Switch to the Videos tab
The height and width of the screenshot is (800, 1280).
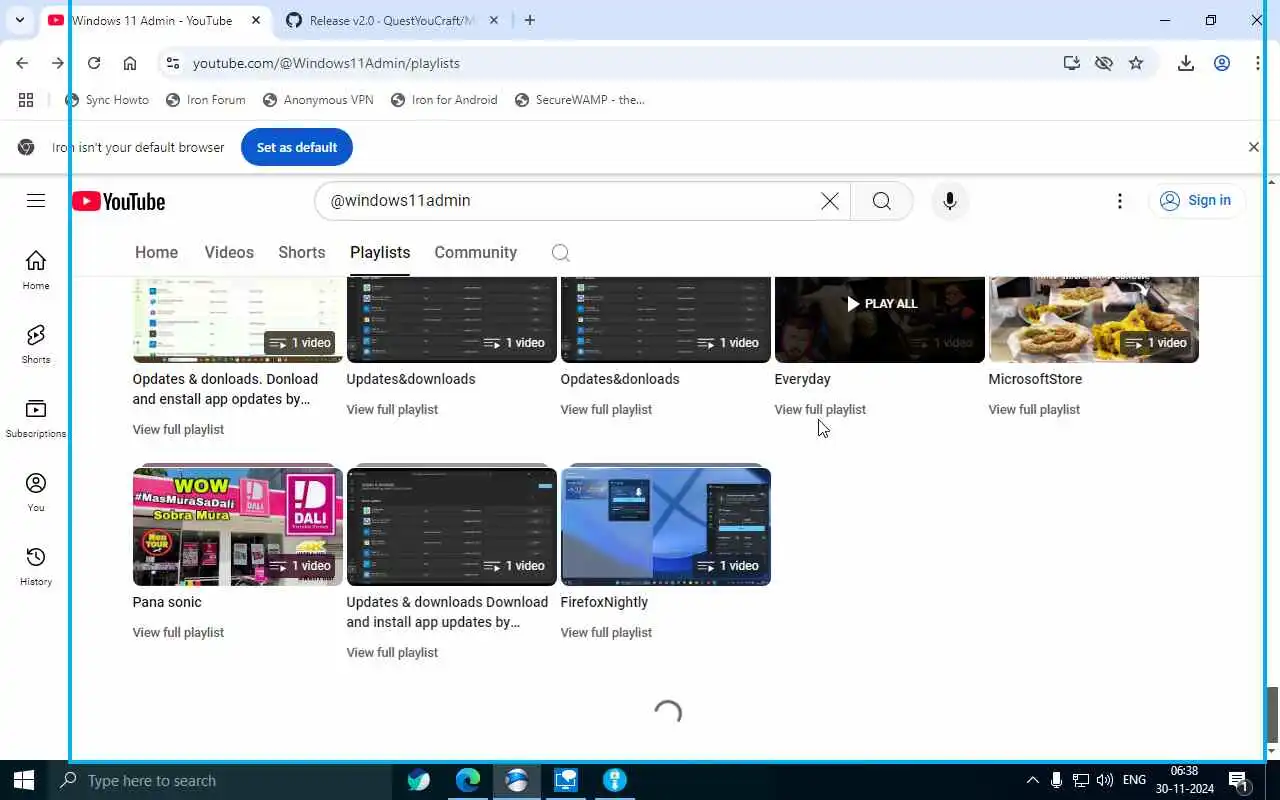point(229,252)
